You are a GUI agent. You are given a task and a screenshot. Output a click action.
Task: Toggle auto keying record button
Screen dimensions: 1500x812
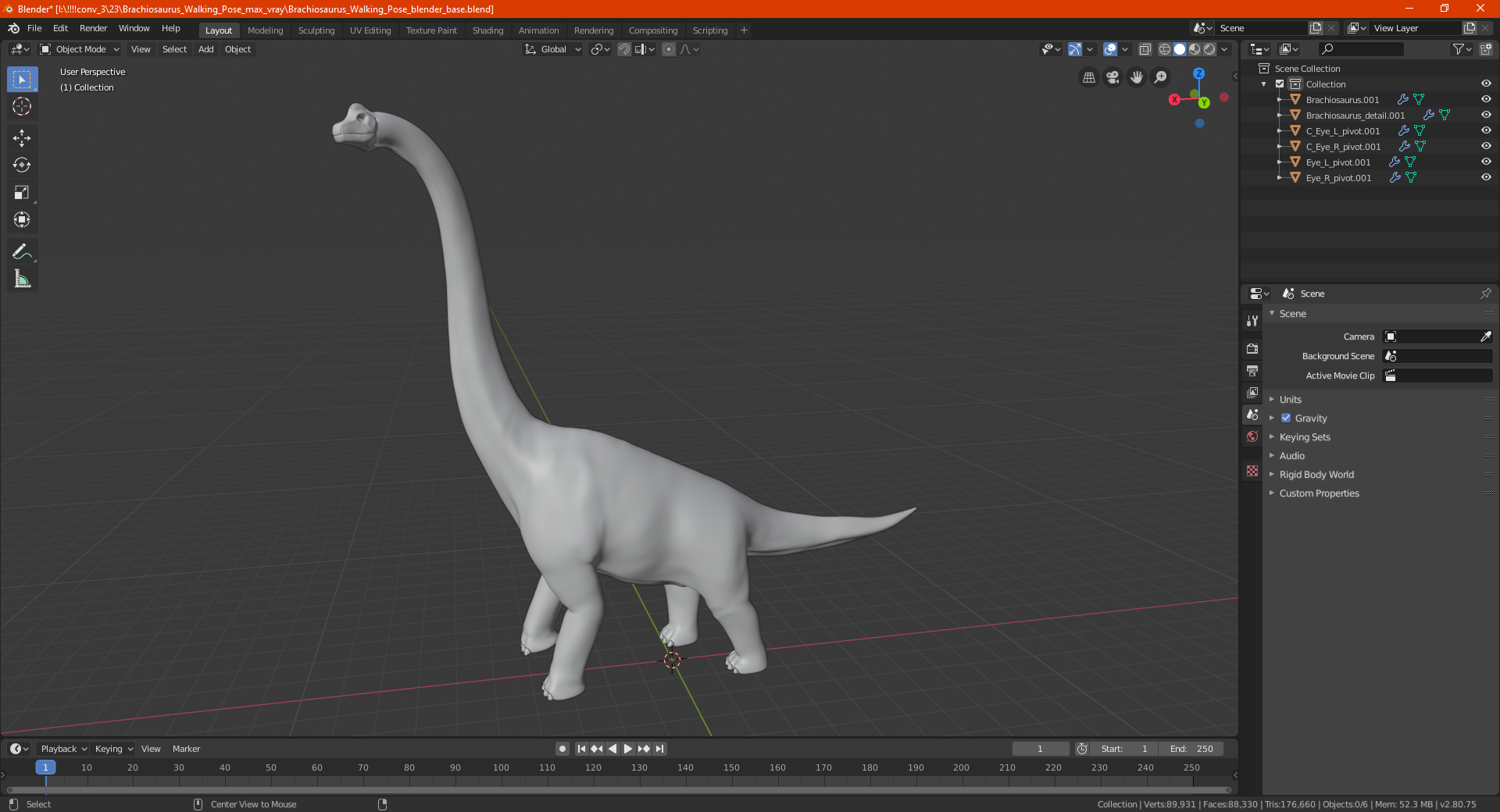(562, 749)
